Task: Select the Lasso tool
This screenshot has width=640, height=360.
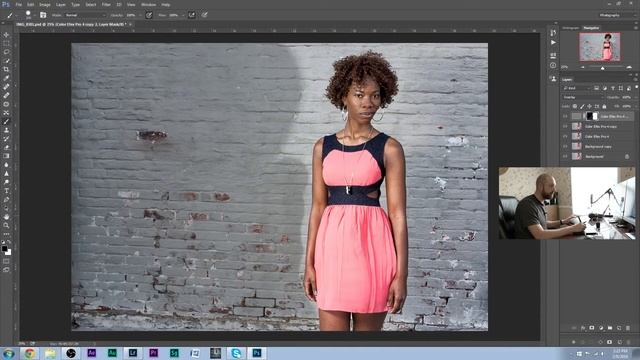Action: (x=6, y=52)
